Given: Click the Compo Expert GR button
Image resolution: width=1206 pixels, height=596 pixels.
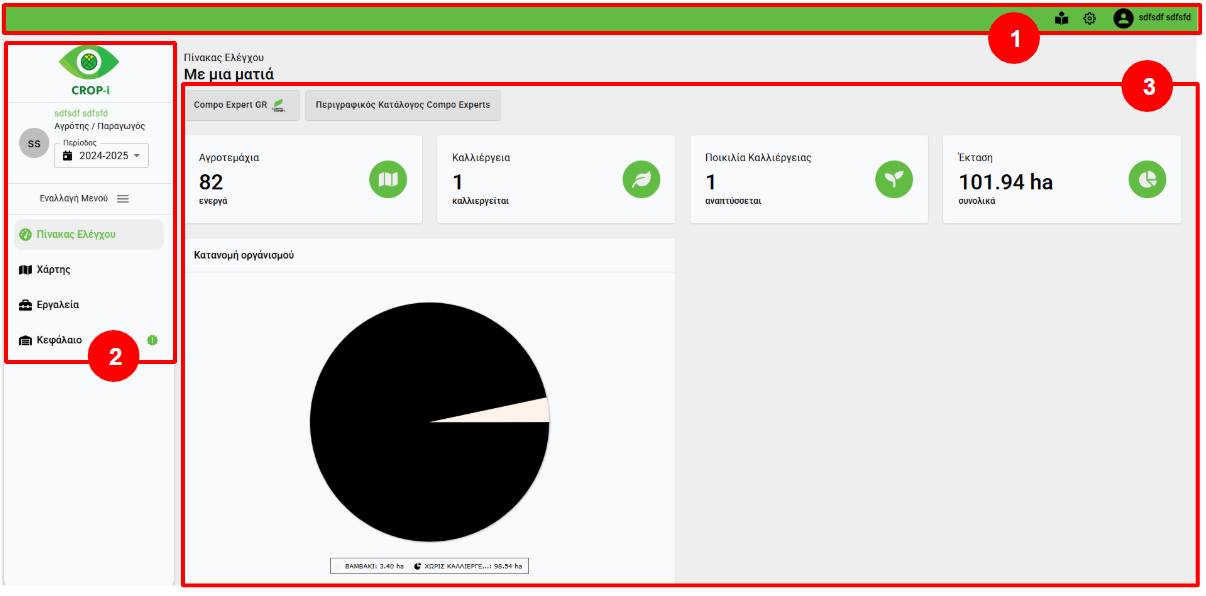Looking at the screenshot, I should click(241, 105).
